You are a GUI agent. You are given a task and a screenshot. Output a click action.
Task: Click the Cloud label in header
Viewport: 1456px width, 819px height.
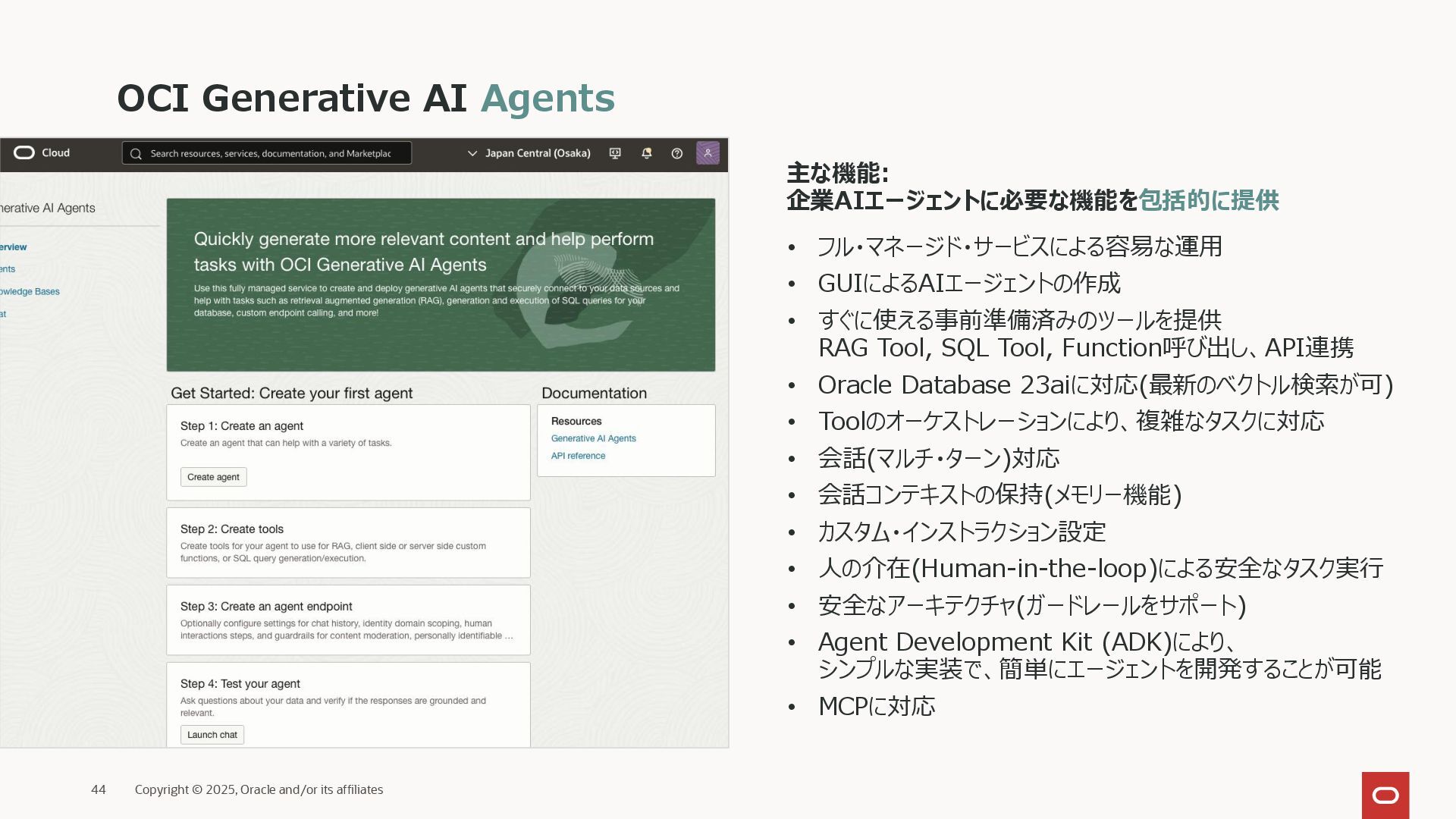pos(55,153)
